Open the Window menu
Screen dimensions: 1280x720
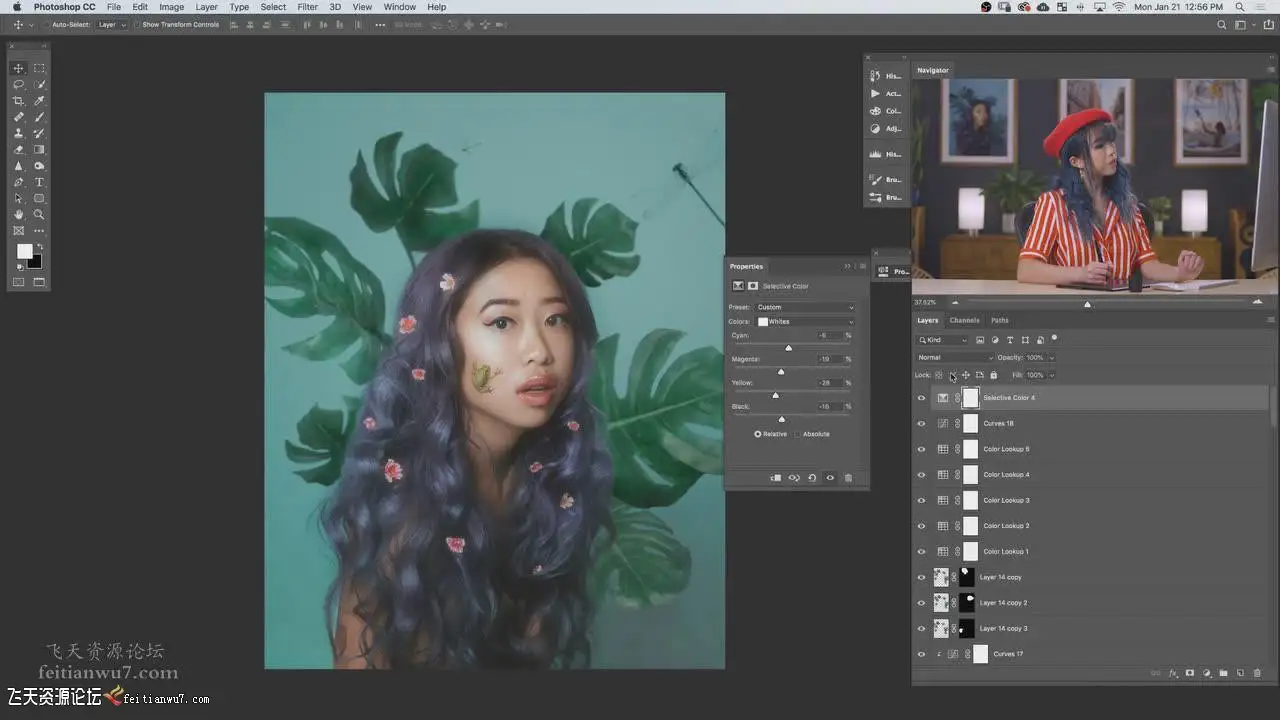(400, 7)
